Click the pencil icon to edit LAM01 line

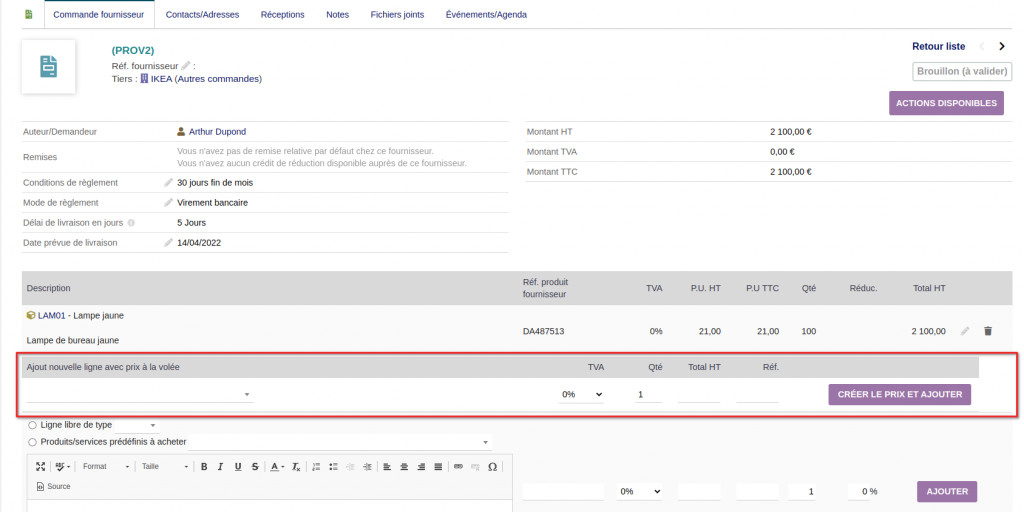pos(965,331)
